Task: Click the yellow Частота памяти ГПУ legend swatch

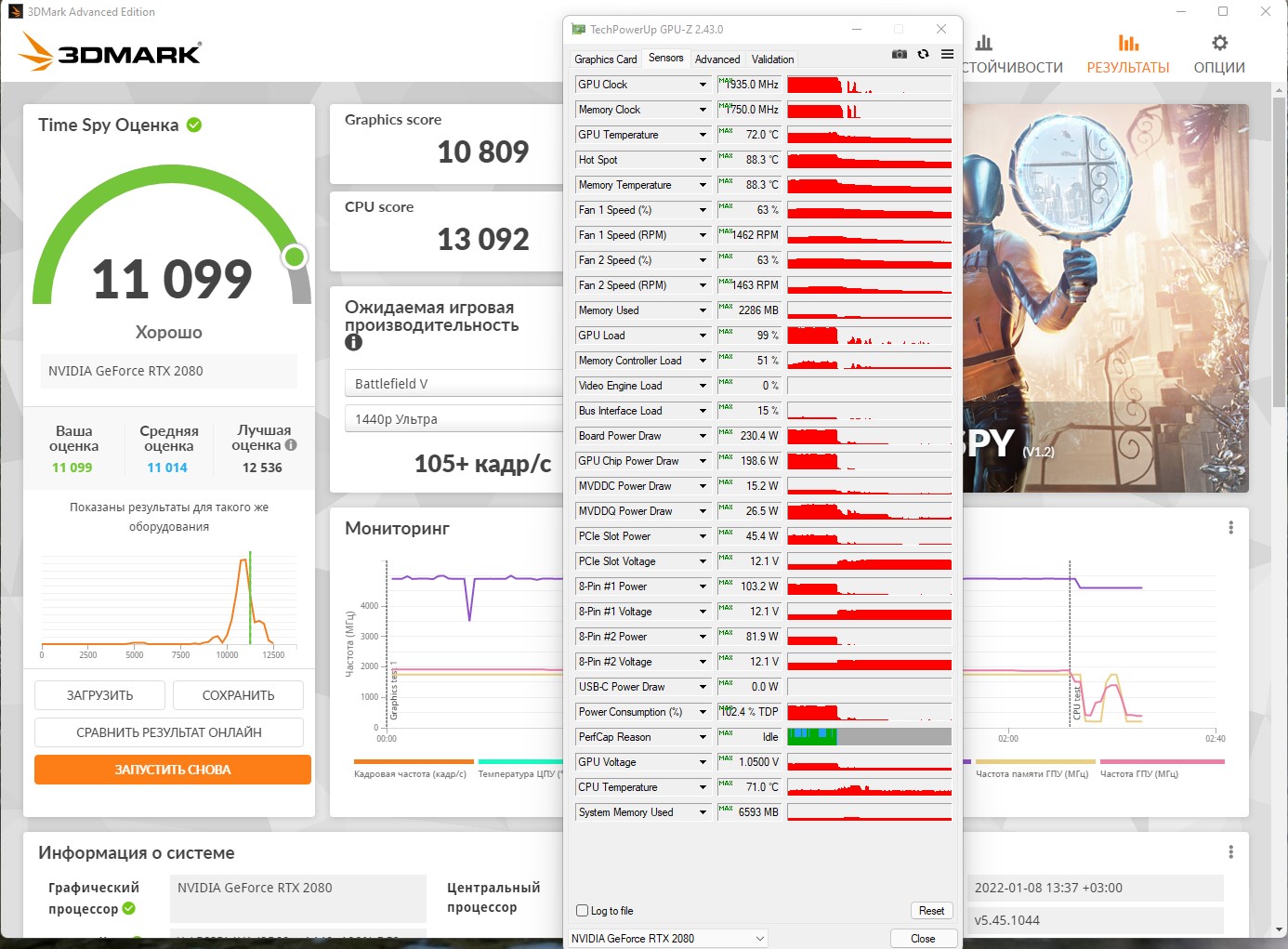Action: pos(1034,761)
